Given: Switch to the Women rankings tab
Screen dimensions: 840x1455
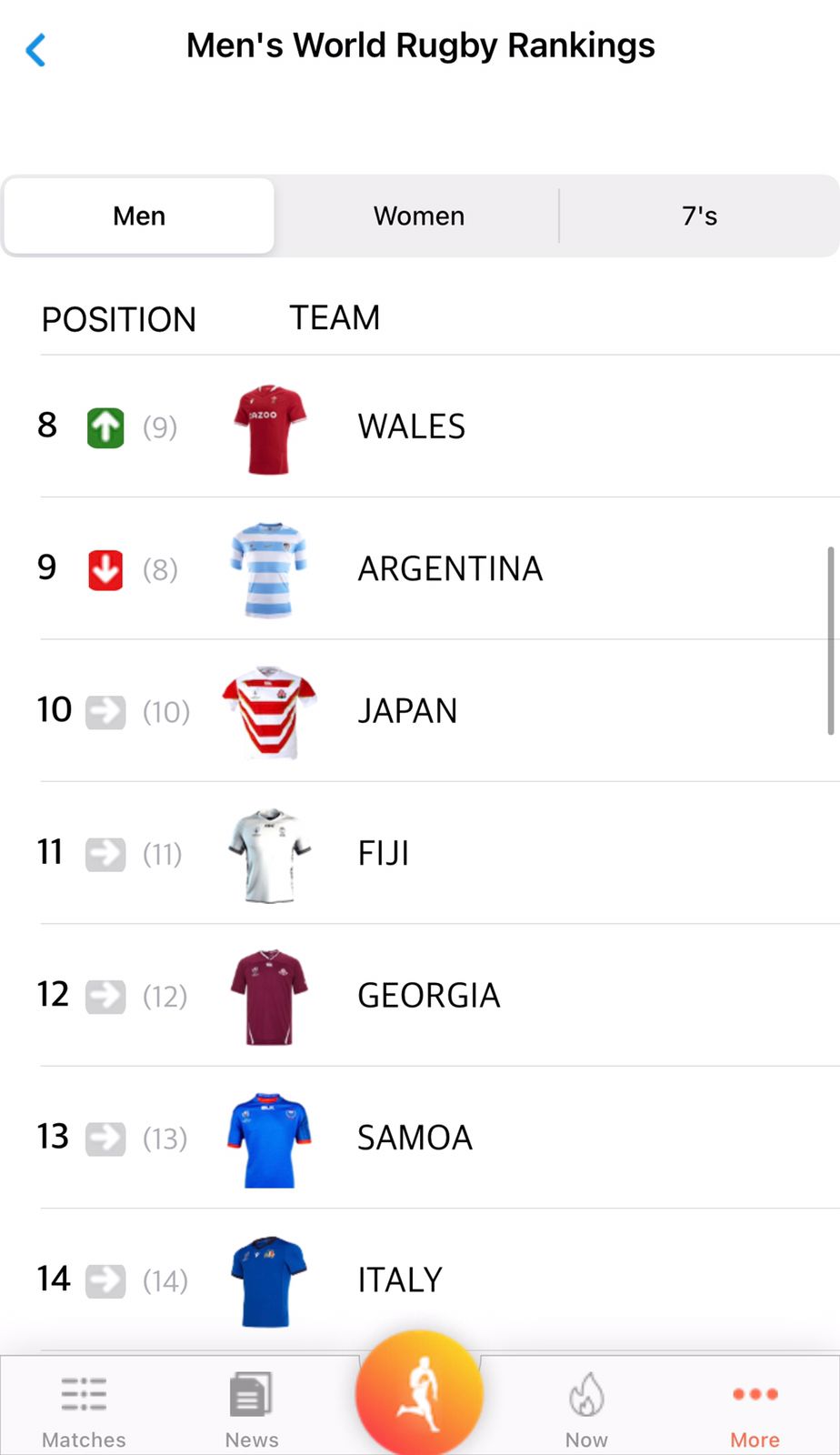Looking at the screenshot, I should coord(419,216).
